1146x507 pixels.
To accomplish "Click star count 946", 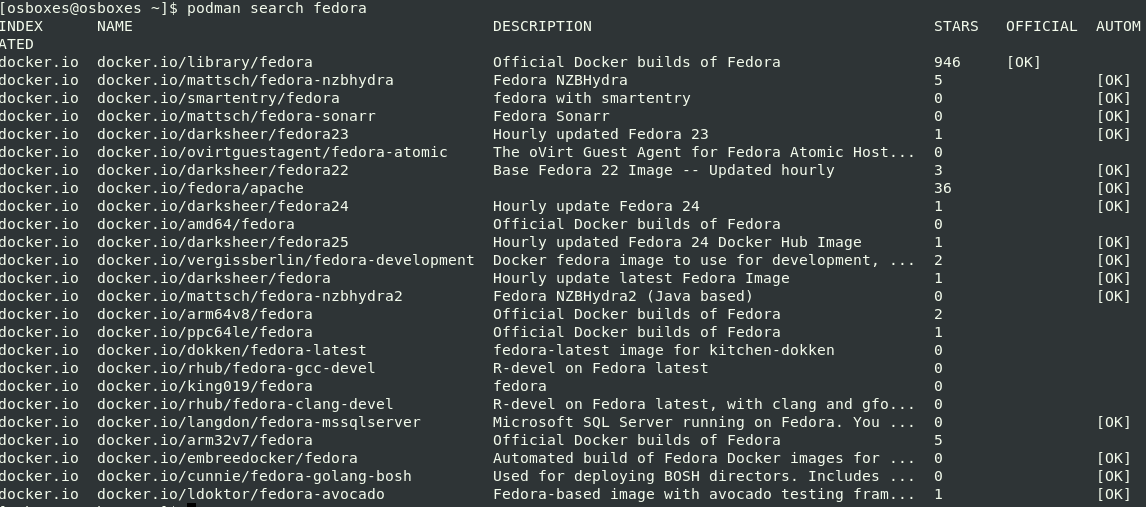I will [x=947, y=62].
